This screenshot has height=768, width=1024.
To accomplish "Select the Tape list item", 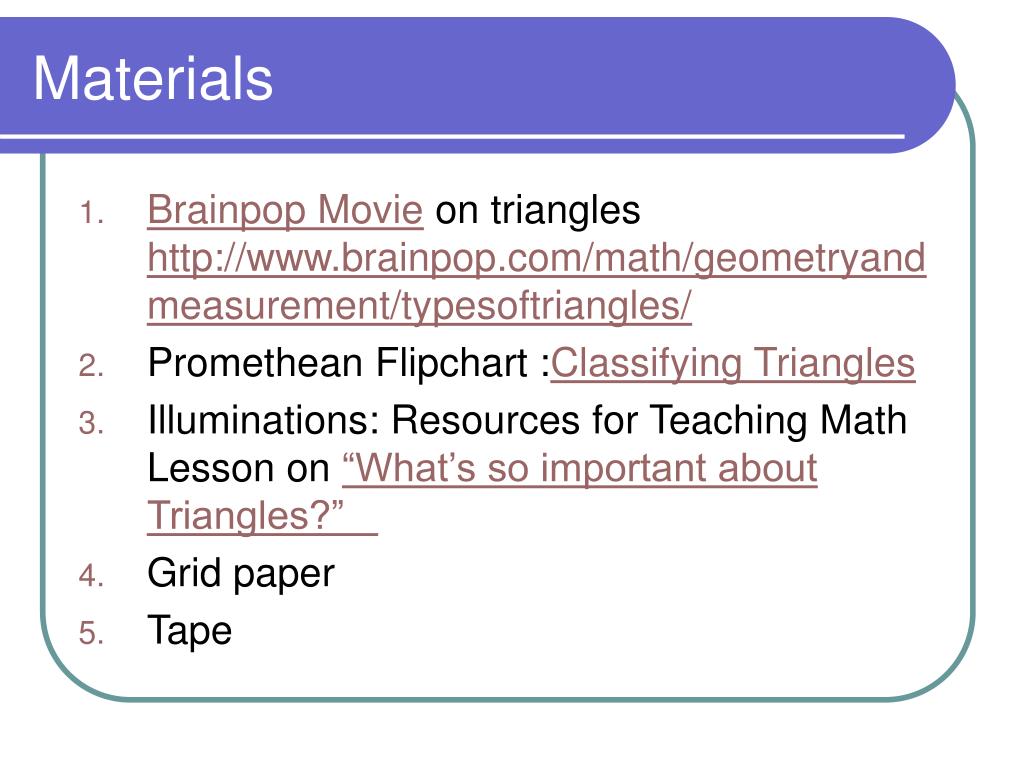I will (189, 632).
